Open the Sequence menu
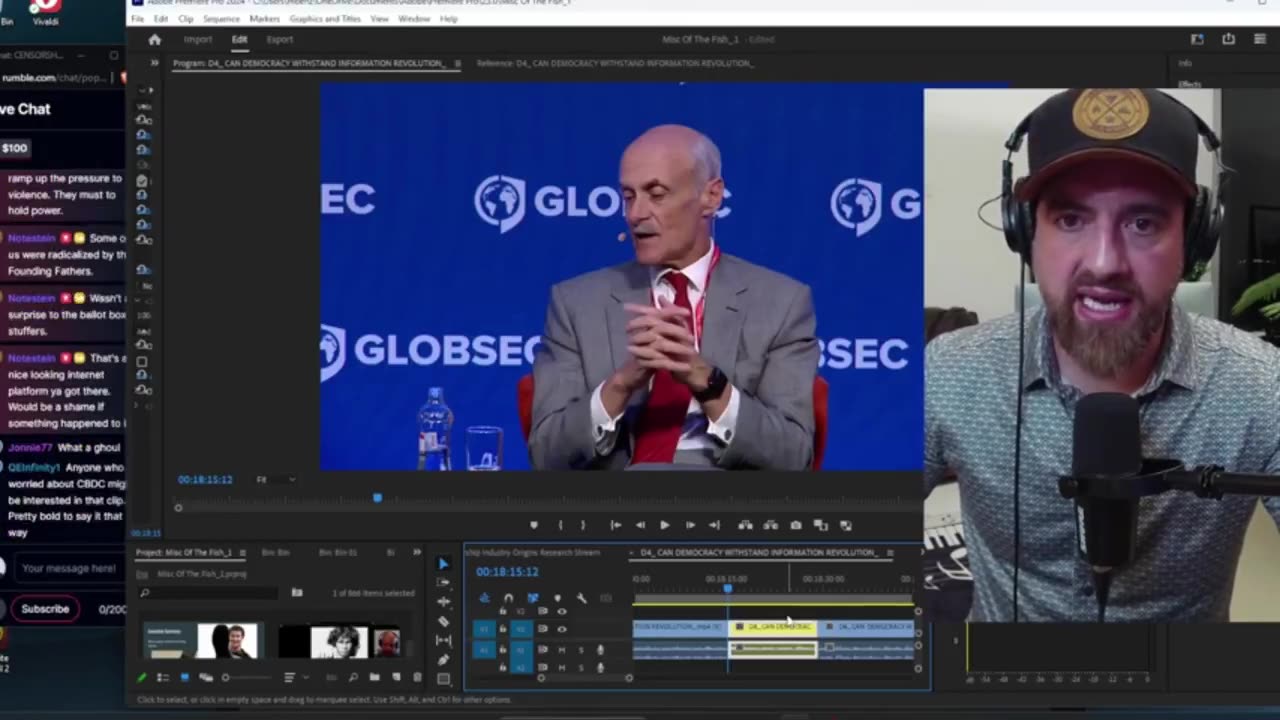The height and width of the screenshot is (720, 1280). pyautogui.click(x=221, y=19)
